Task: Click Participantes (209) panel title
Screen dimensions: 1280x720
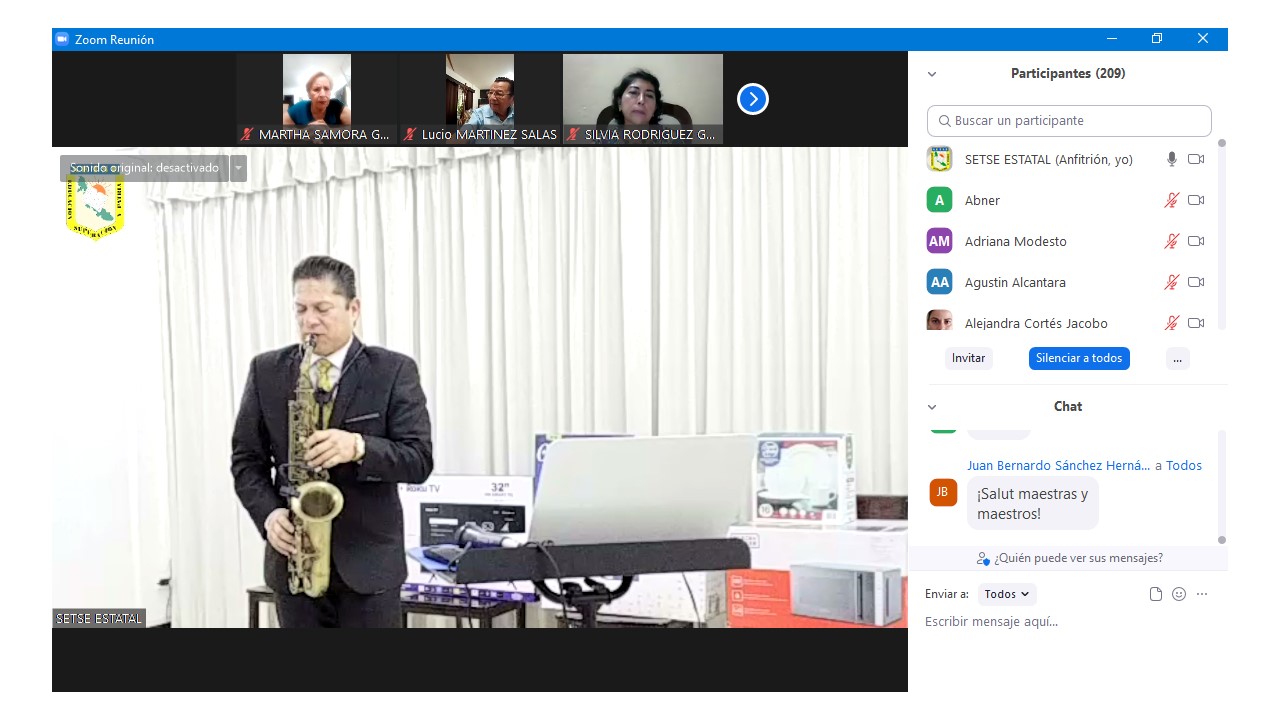Action: [1068, 74]
